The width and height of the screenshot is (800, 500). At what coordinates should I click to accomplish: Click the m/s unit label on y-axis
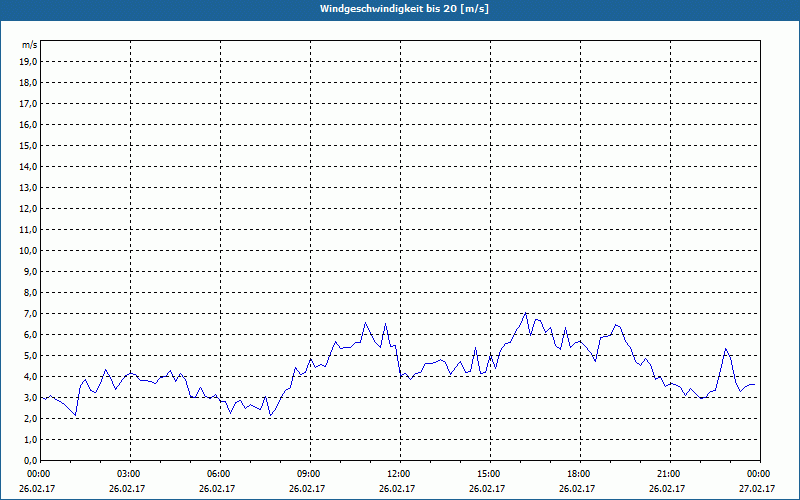[x=29, y=45]
